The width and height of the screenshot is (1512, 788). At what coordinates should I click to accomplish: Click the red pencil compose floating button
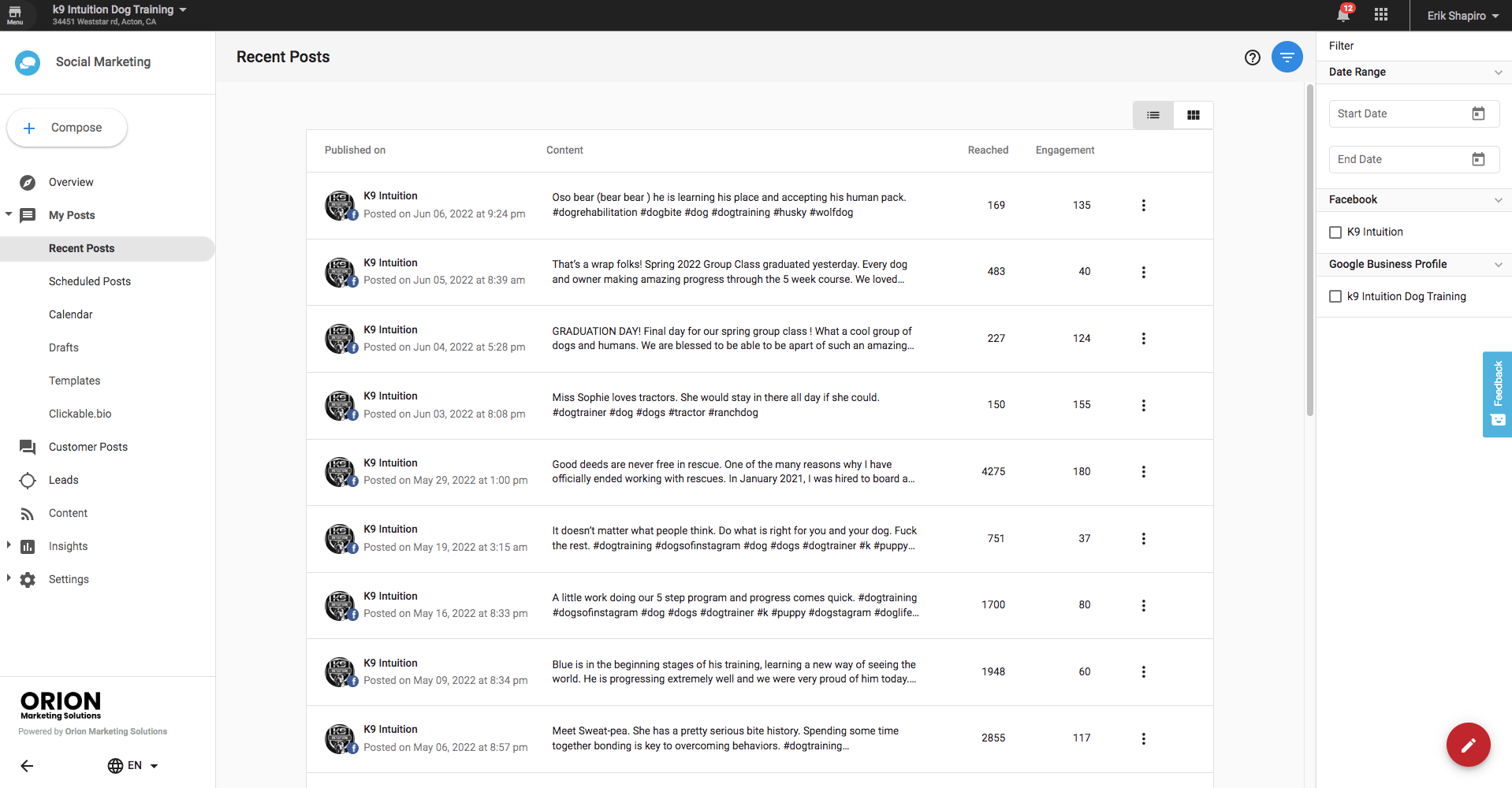tap(1468, 745)
